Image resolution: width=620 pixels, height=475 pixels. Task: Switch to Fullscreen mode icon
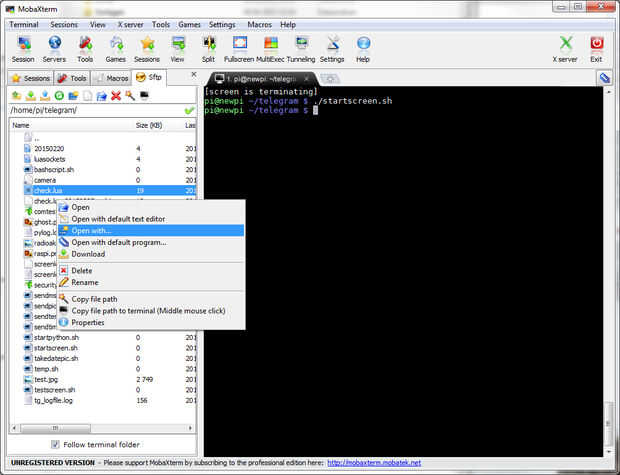point(239,49)
